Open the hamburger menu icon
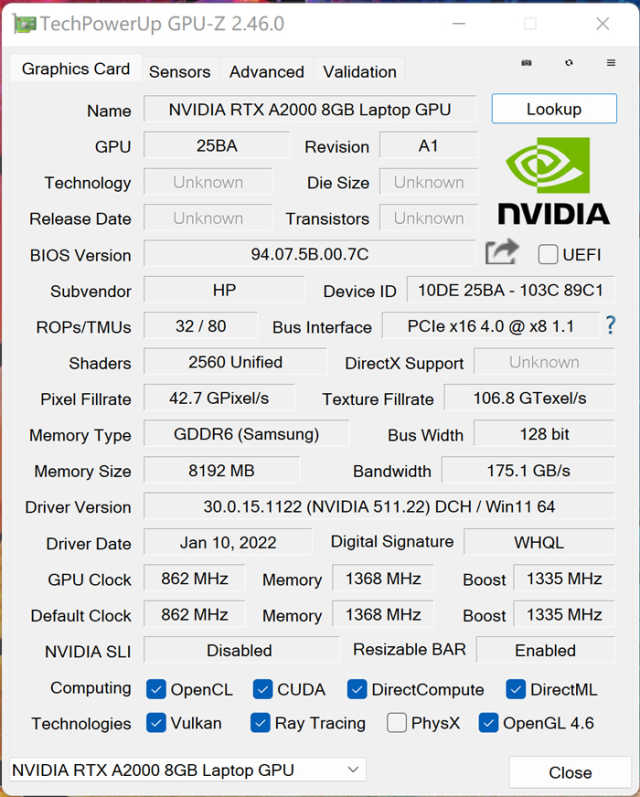640x797 pixels. pos(611,63)
